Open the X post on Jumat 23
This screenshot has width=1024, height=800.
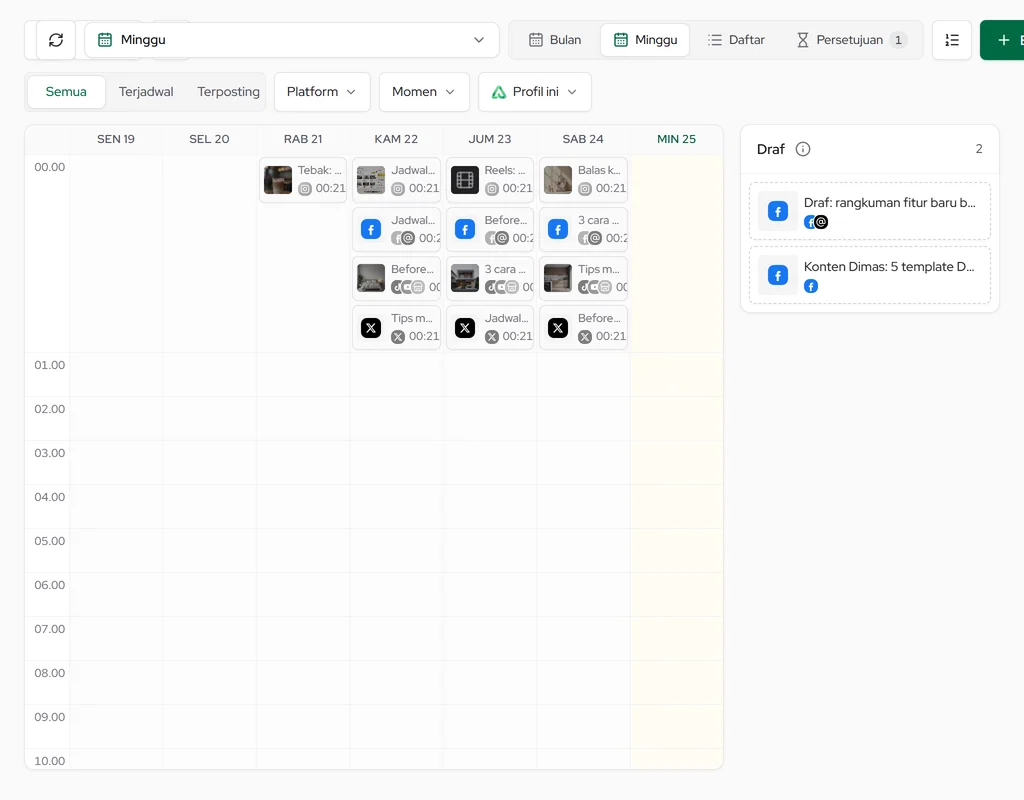(490, 327)
